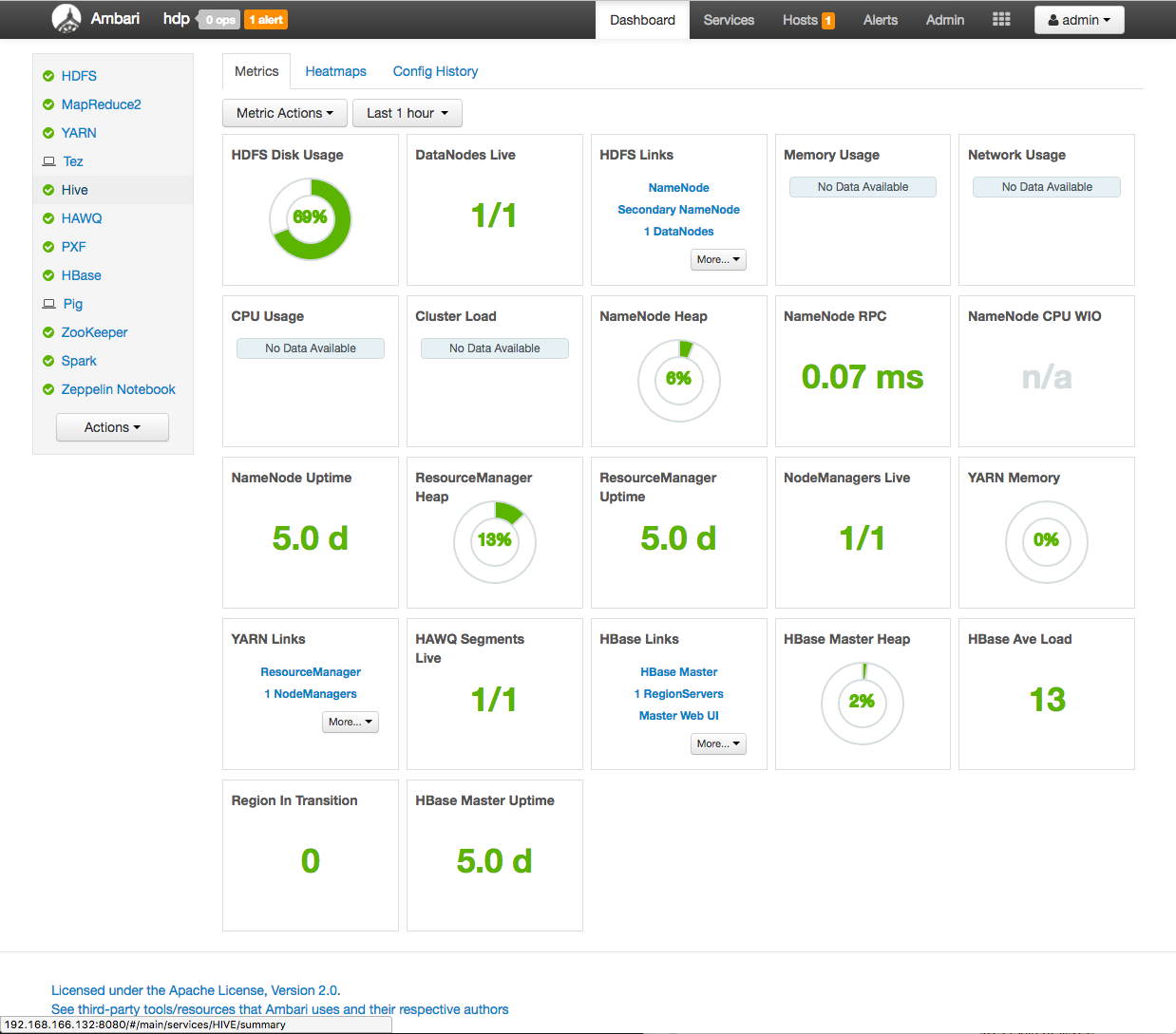Open the ResourceManager link in YARN Links
The height and width of the screenshot is (1034, 1176).
tap(311, 672)
